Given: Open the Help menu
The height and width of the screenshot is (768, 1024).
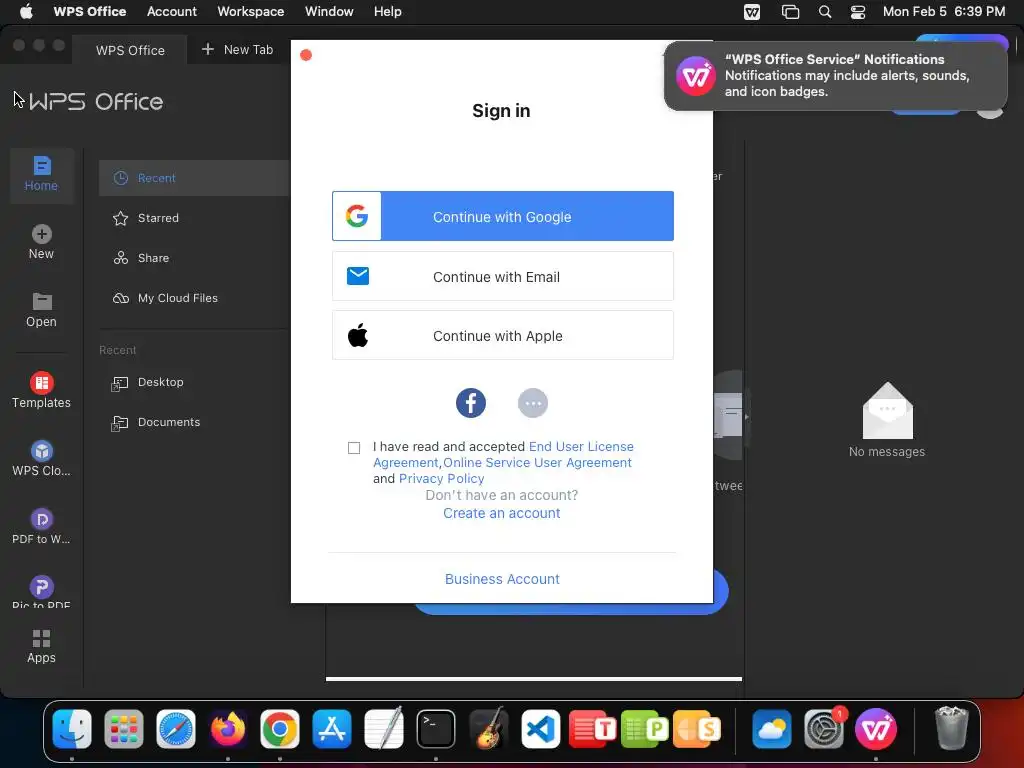Looking at the screenshot, I should (388, 12).
